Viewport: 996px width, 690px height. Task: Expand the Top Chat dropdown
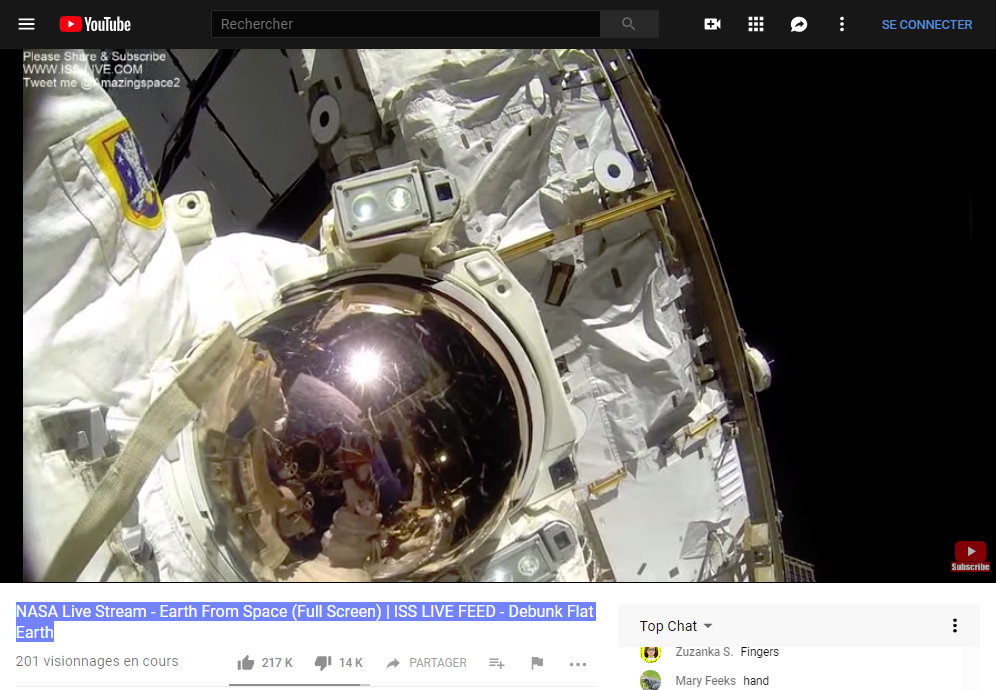(676, 626)
